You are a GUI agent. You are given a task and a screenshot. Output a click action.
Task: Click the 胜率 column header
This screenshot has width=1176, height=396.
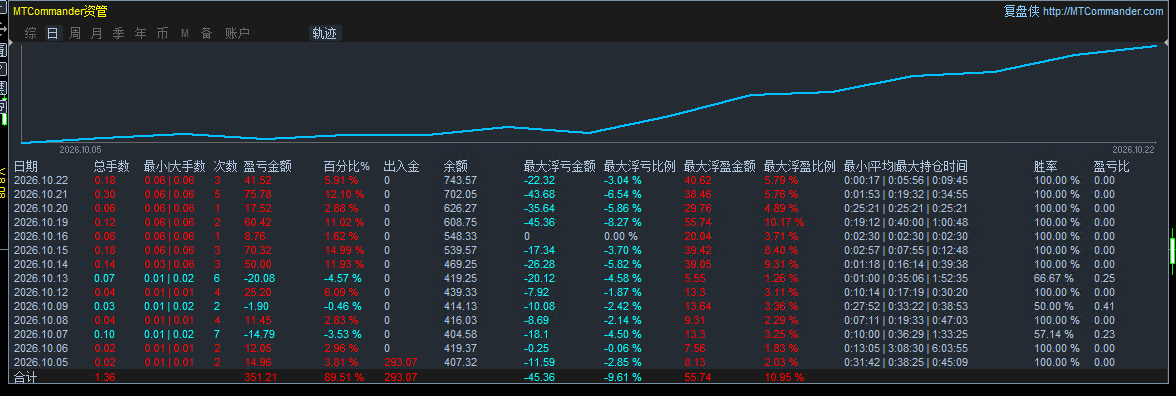coord(1046,166)
